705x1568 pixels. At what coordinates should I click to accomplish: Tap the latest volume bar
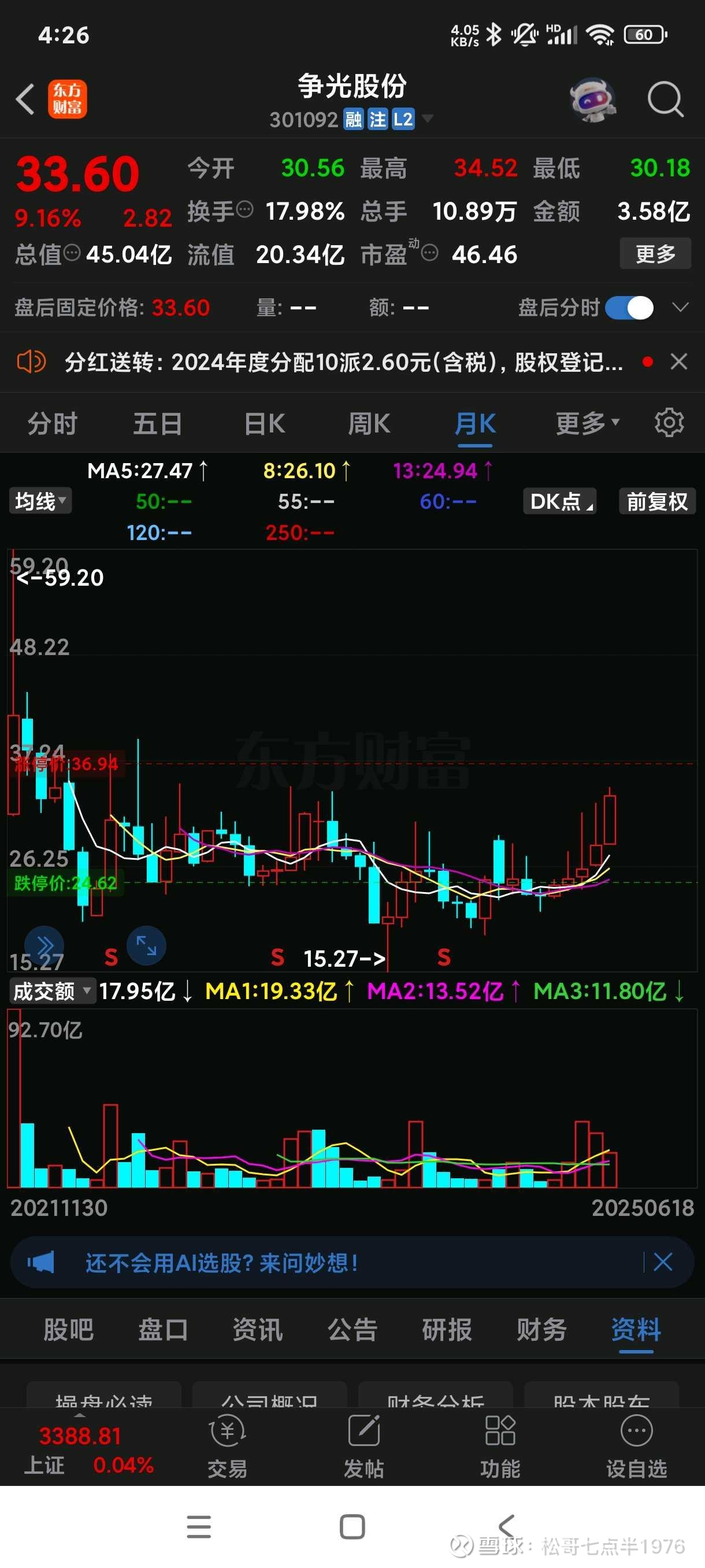(x=610, y=1169)
